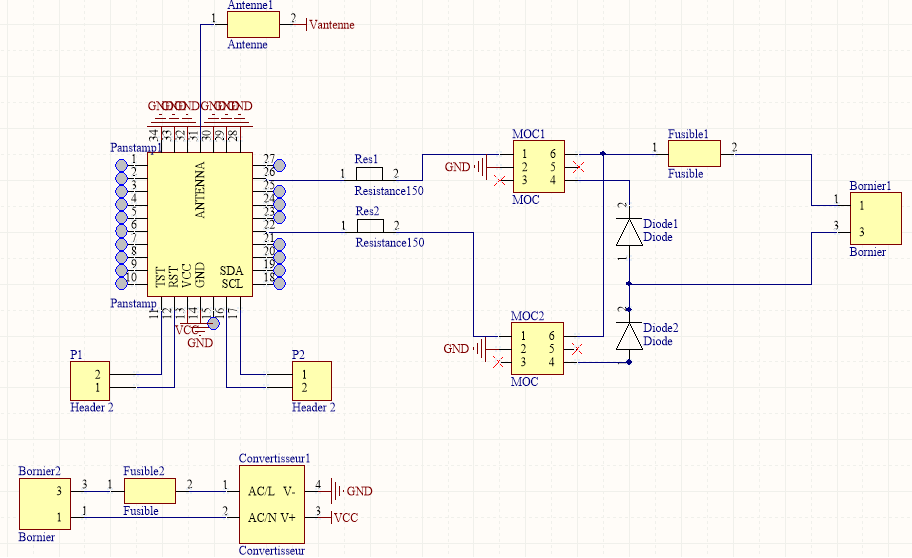This screenshot has width=912, height=558.
Task: Select the P2 Header 2 connector
Action: point(312,381)
